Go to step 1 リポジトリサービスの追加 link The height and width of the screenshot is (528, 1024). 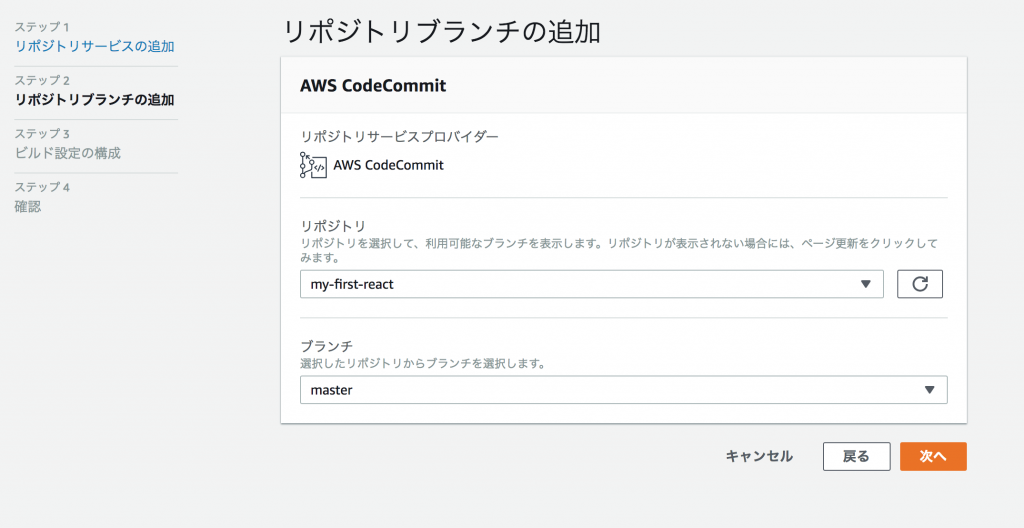tap(95, 47)
